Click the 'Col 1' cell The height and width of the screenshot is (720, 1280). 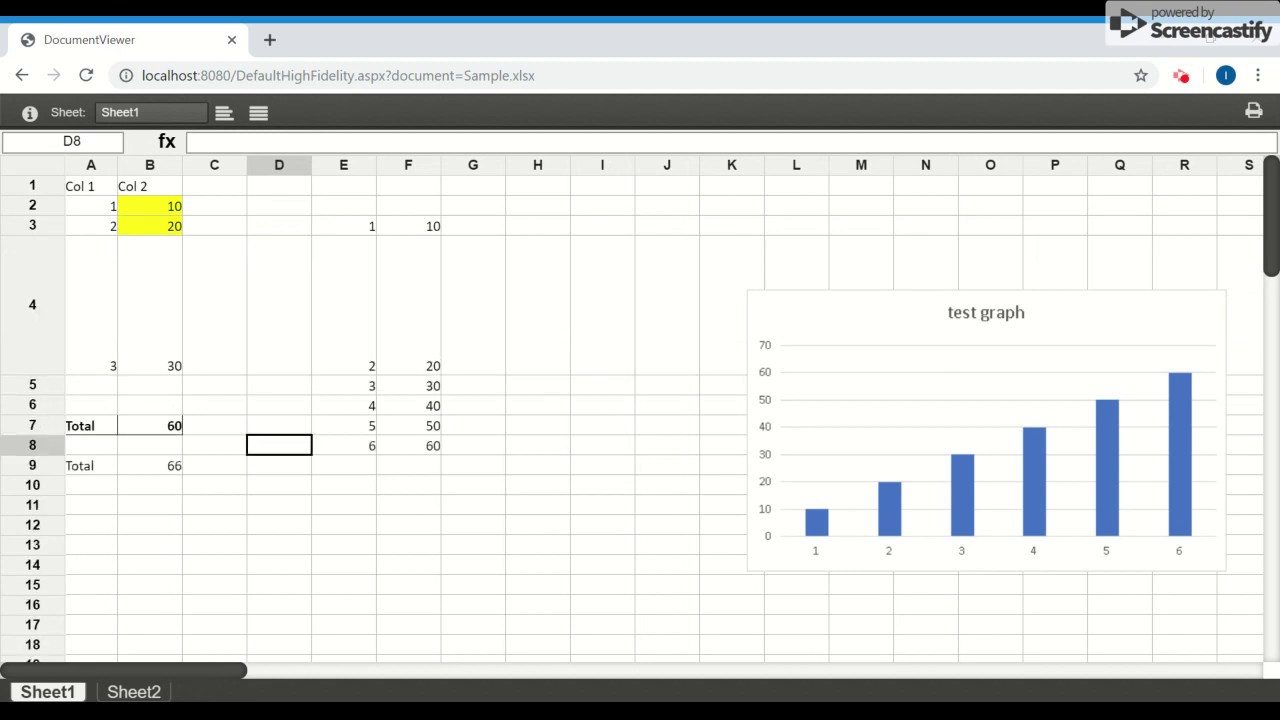click(91, 186)
